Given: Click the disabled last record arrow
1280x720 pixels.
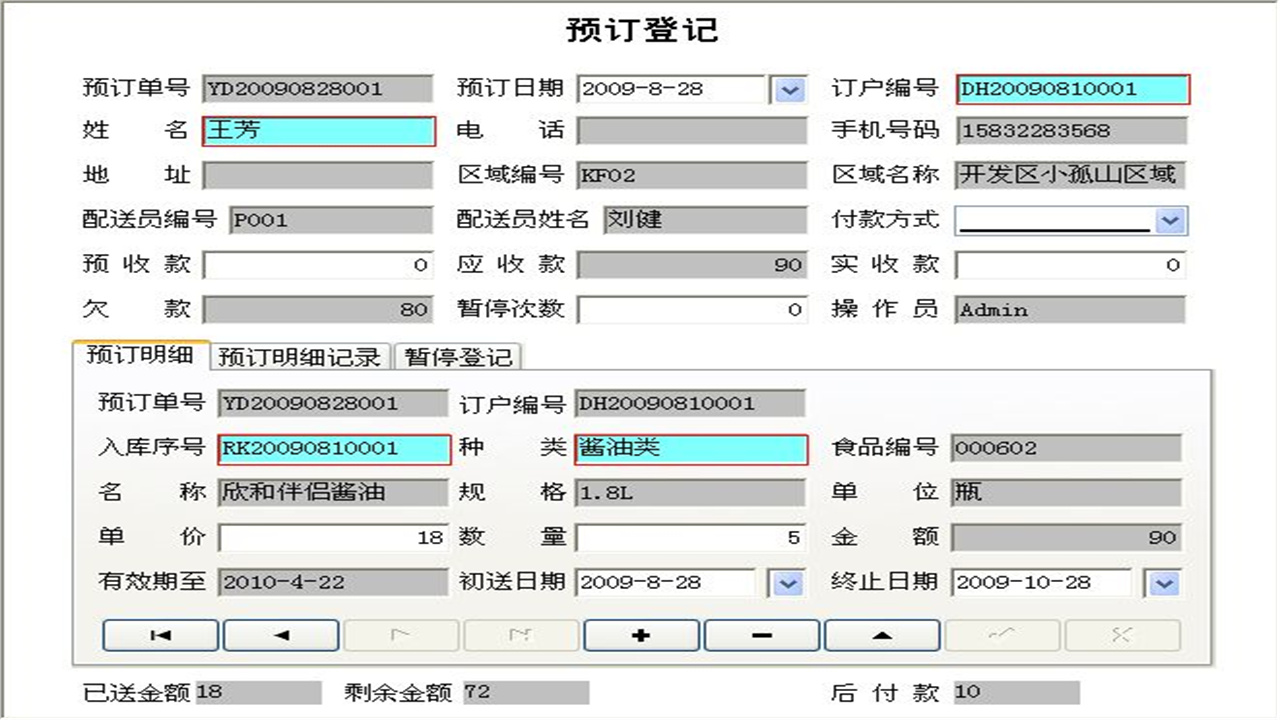Looking at the screenshot, I should pos(521,635).
